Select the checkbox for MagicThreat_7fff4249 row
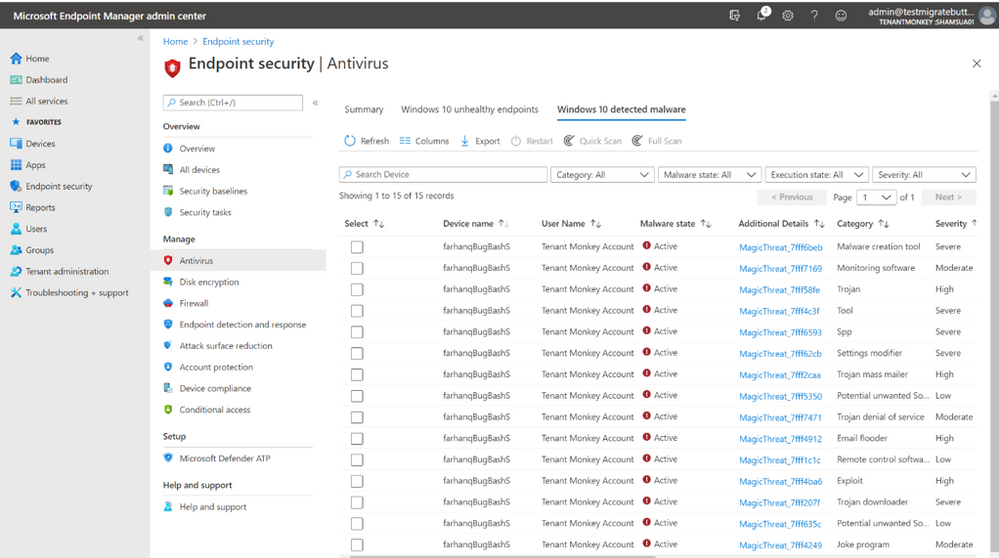Screen dimensions: 999x558 pos(357,545)
